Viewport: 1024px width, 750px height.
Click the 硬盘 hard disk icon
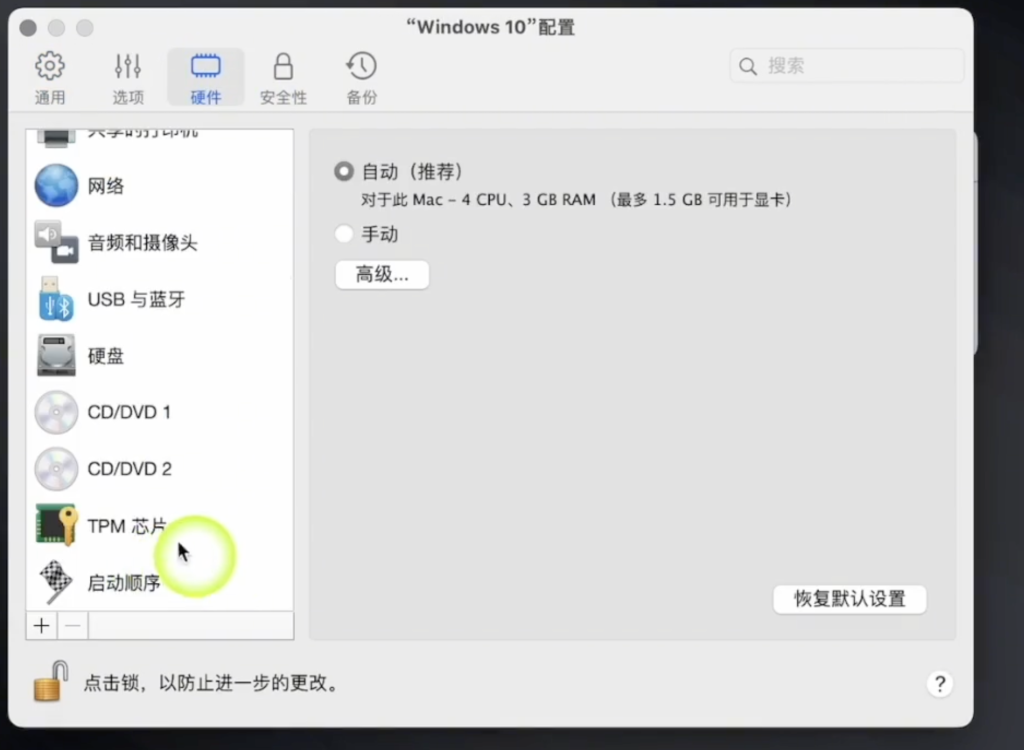point(56,355)
